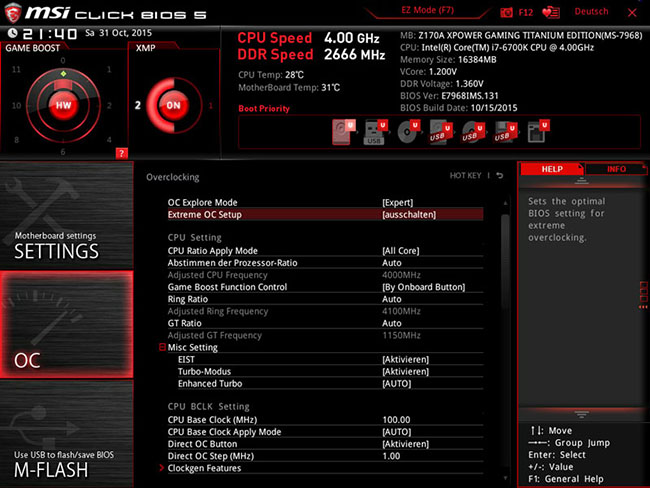650x488 pixels.
Task: Click the Adjusted GT Frequency 1150MHz row
Action: tap(325, 335)
